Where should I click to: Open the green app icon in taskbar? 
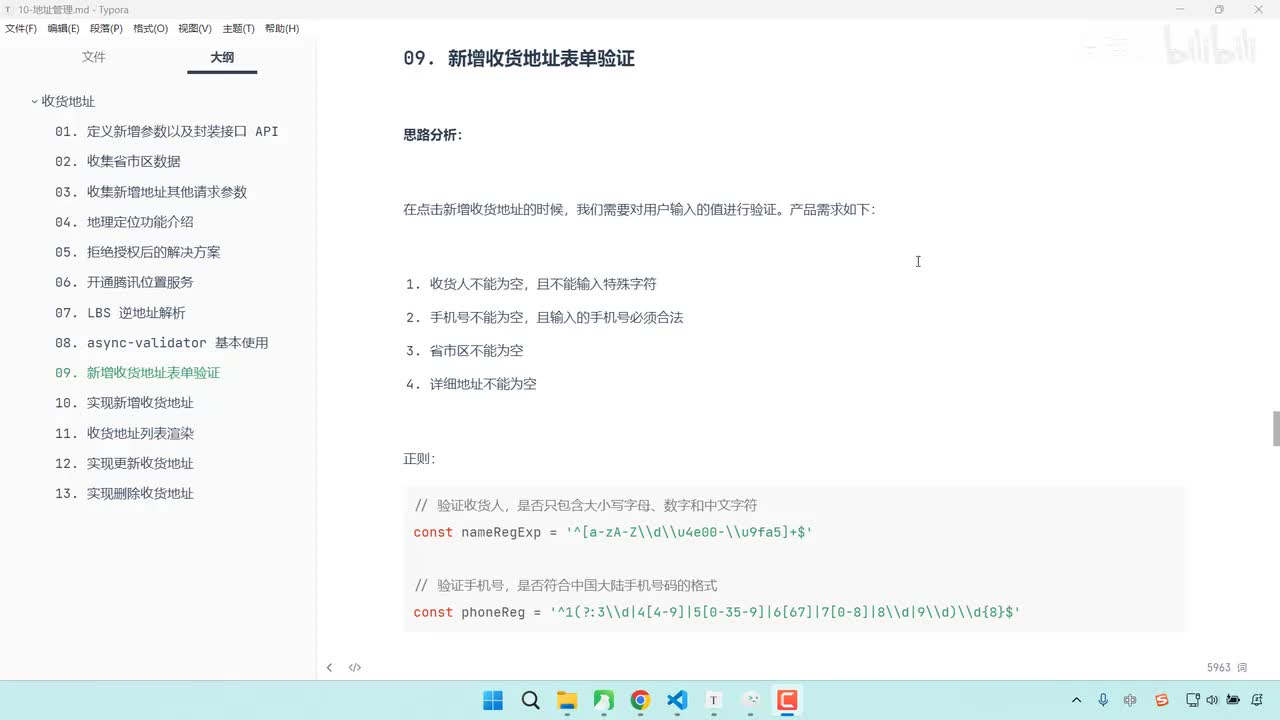[x=604, y=700]
